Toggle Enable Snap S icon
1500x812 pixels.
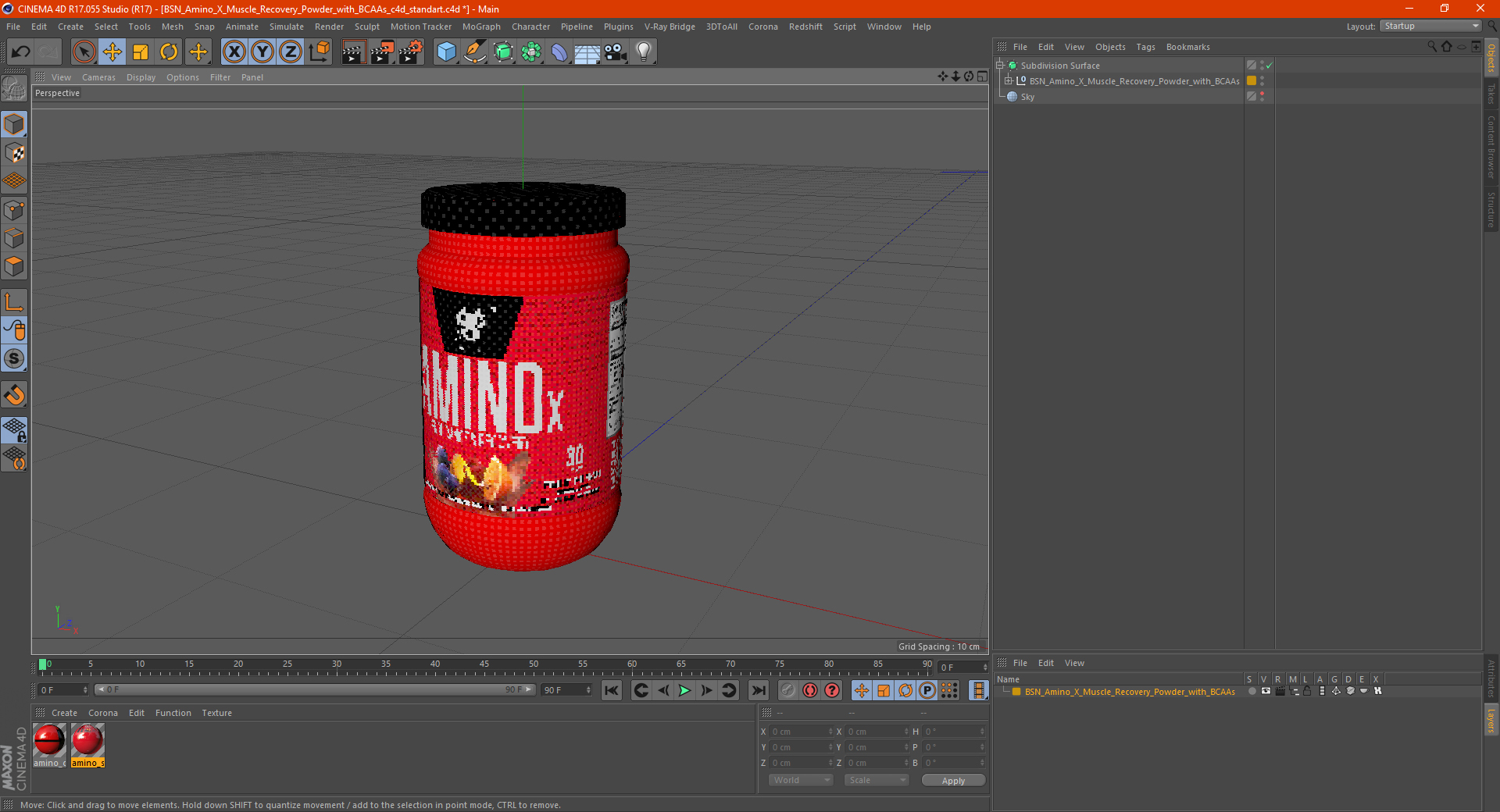pos(14,358)
